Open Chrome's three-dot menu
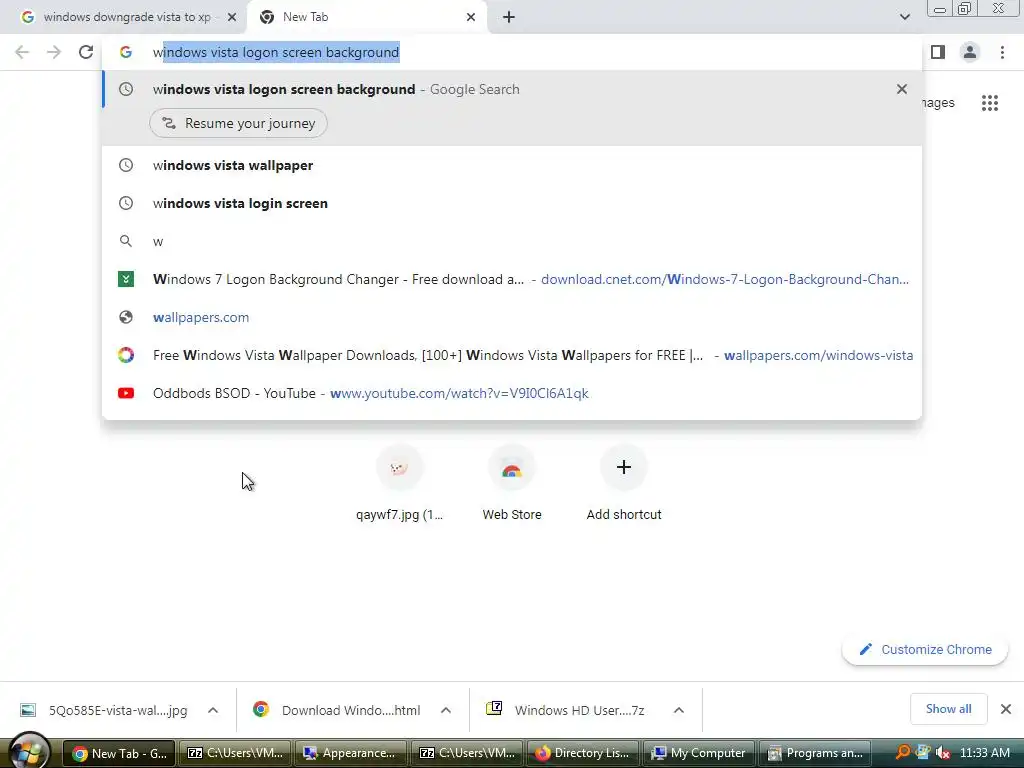 click(1002, 52)
